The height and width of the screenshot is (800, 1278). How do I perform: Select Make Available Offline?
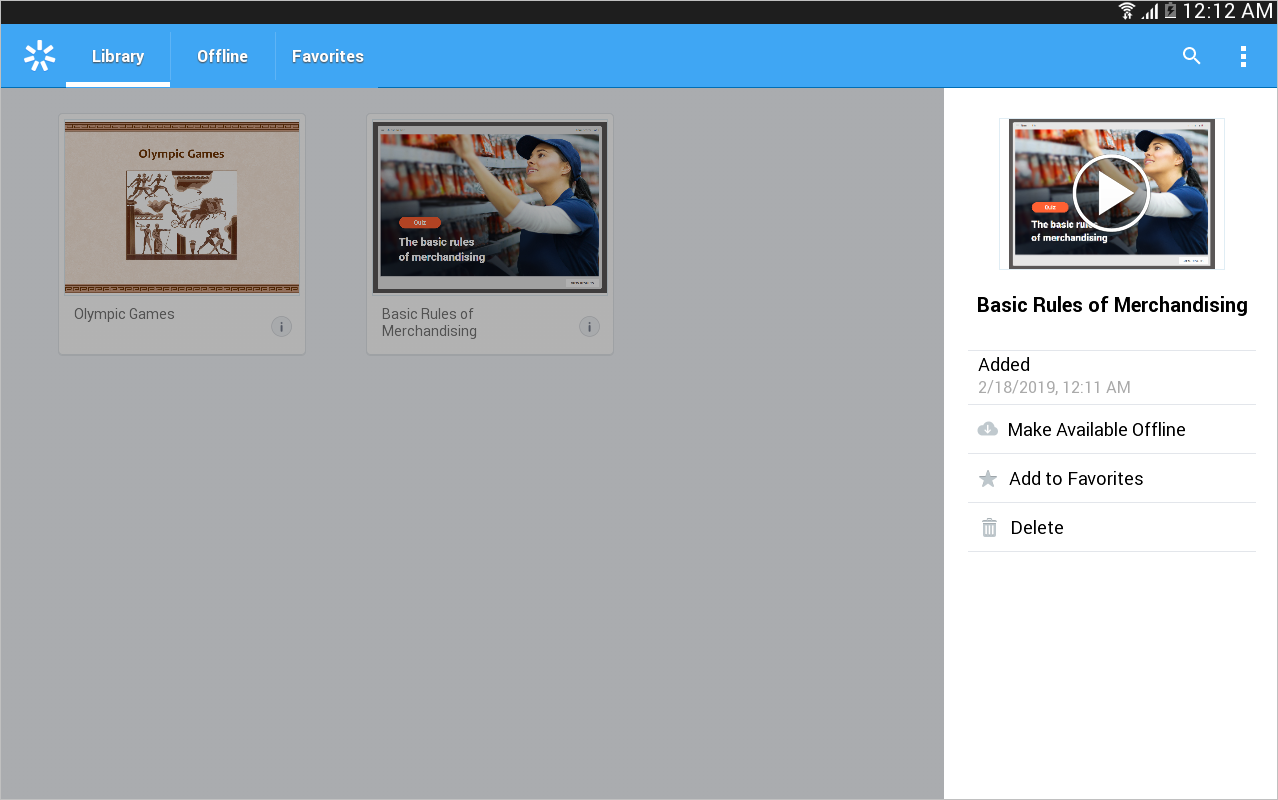tap(1096, 430)
